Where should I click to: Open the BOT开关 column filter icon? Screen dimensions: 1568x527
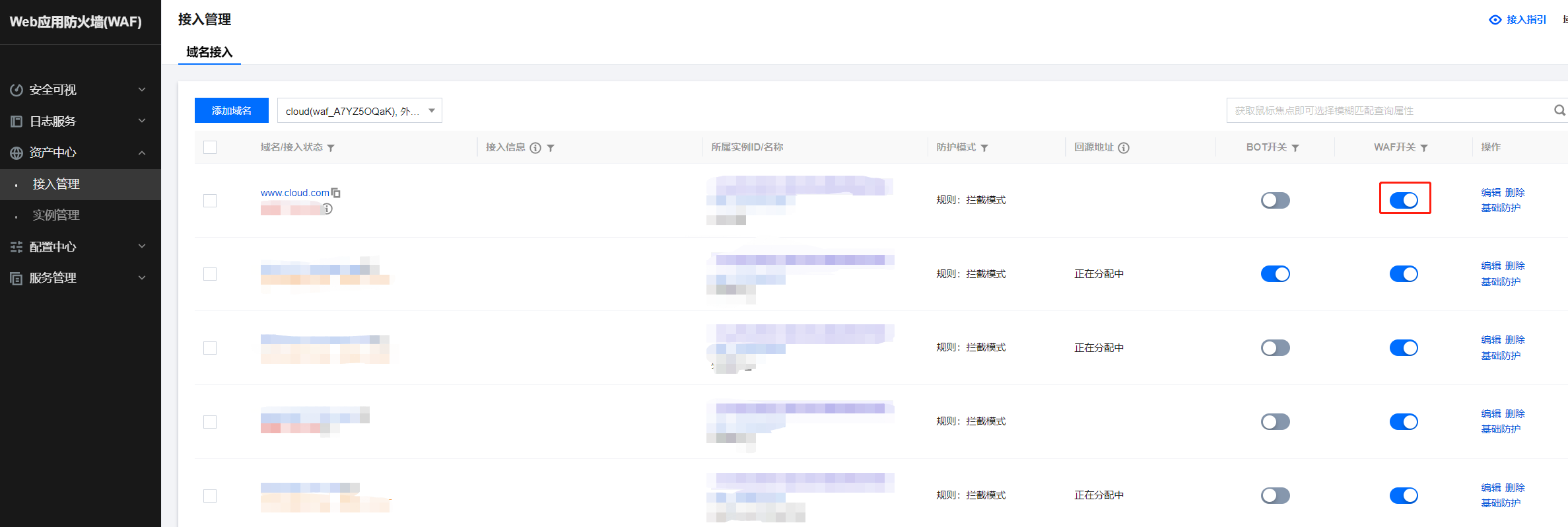point(1295,148)
